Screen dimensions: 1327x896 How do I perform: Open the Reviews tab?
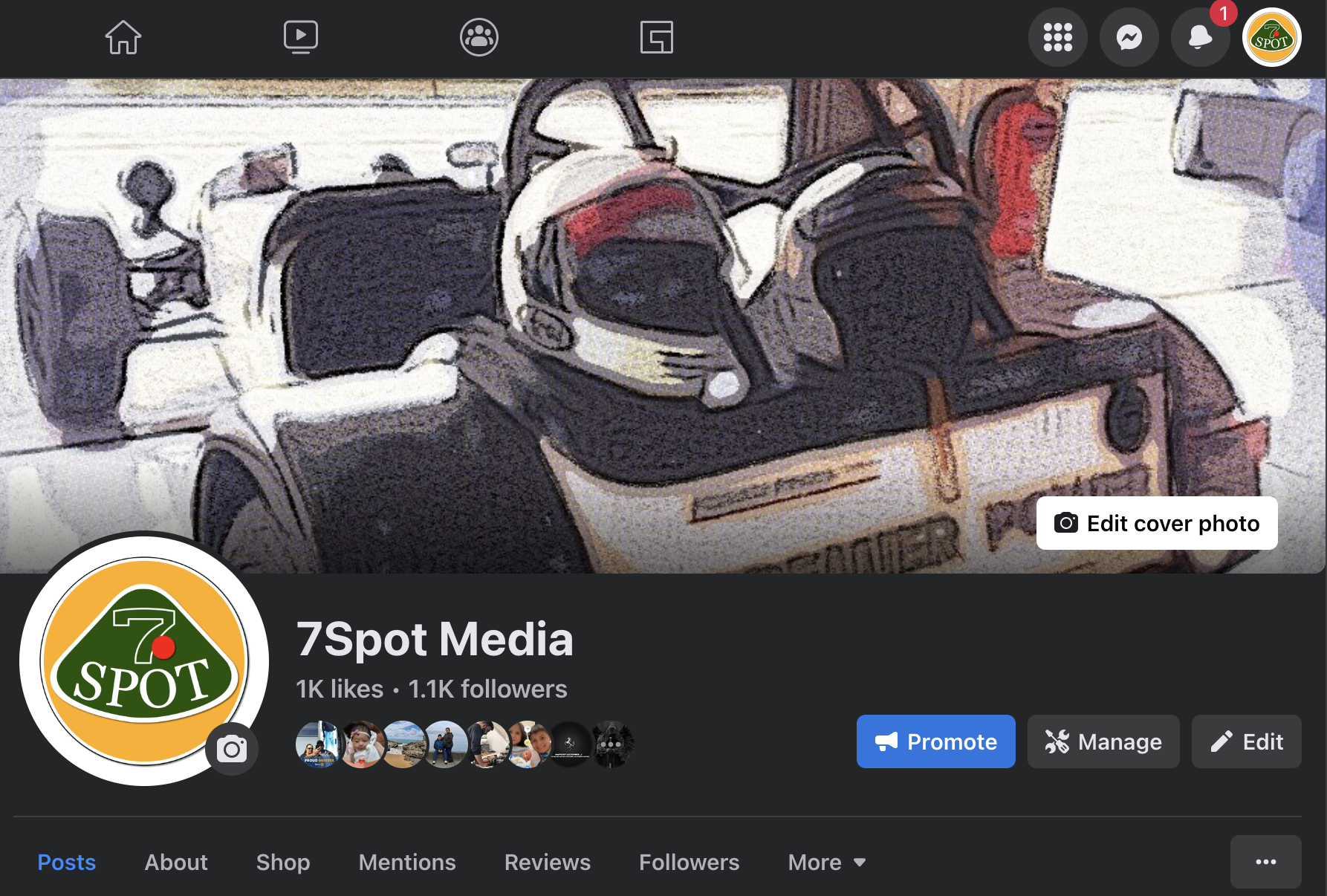[548, 862]
